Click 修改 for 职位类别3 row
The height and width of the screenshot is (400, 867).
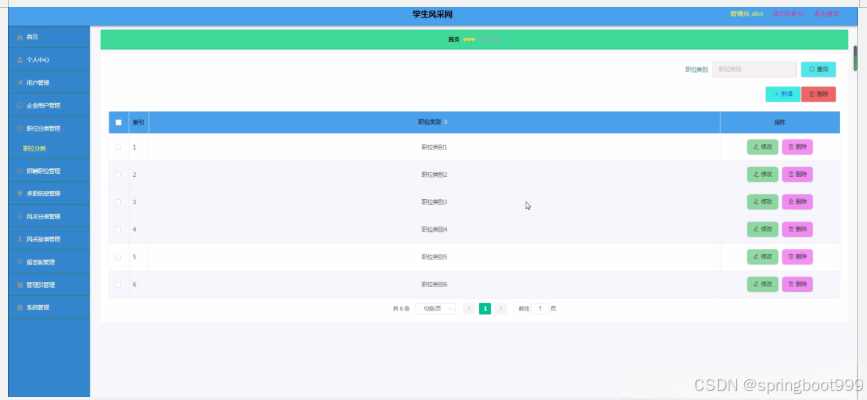762,202
